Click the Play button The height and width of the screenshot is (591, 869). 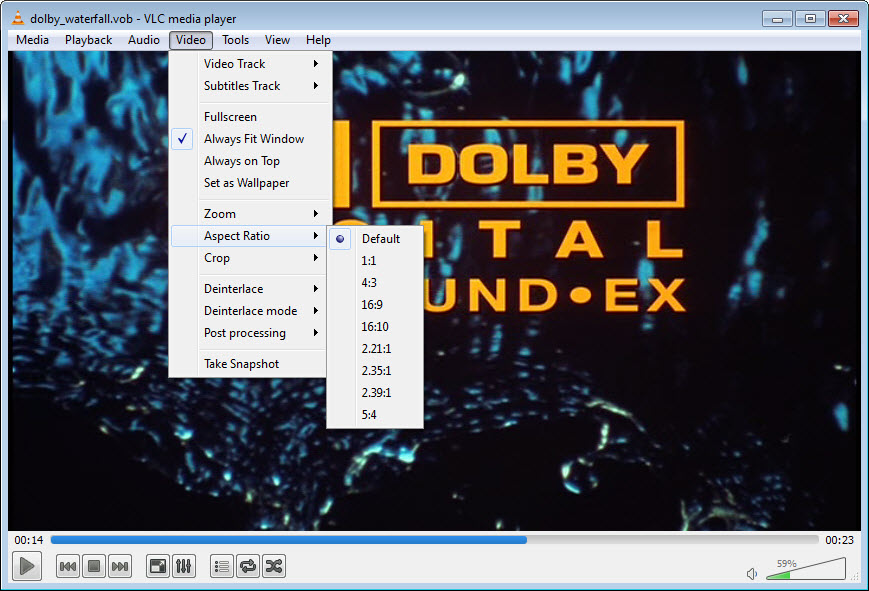click(x=27, y=566)
